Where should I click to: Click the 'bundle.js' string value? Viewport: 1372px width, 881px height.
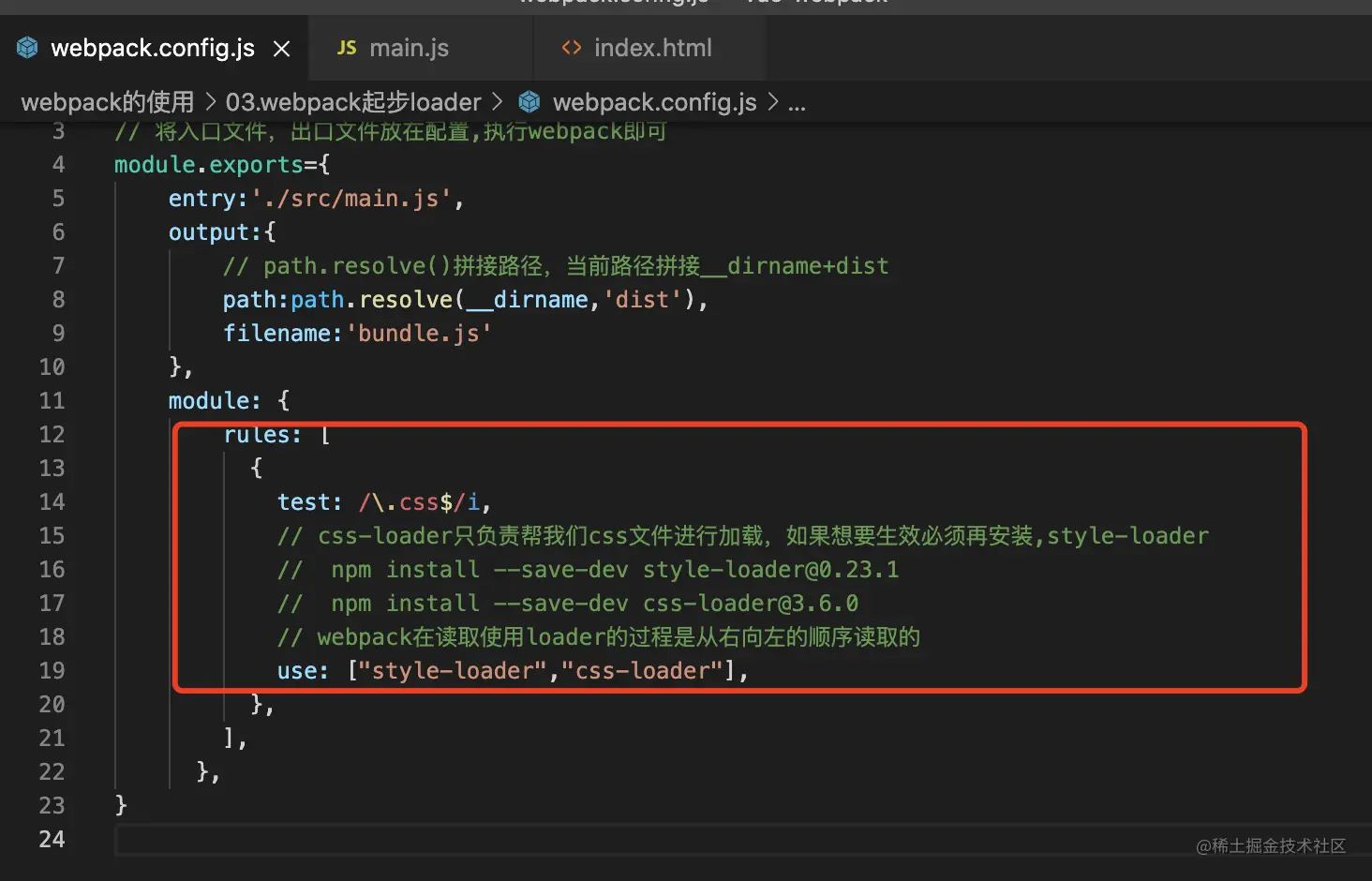[x=419, y=334]
